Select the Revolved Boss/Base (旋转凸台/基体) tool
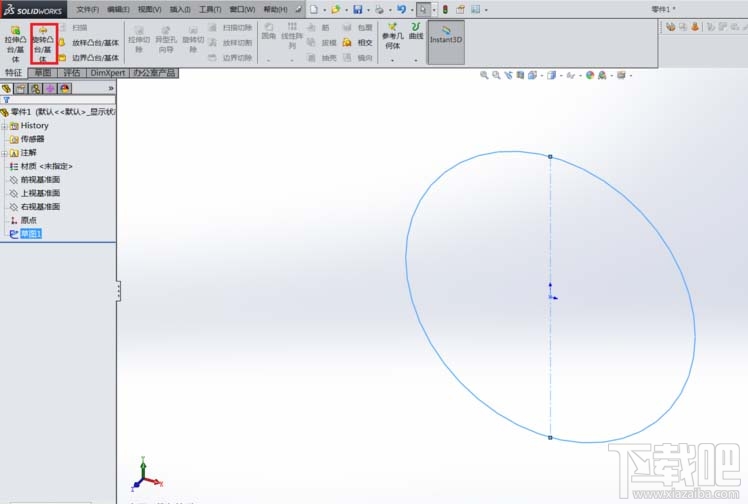748x504 pixels. tap(43, 44)
